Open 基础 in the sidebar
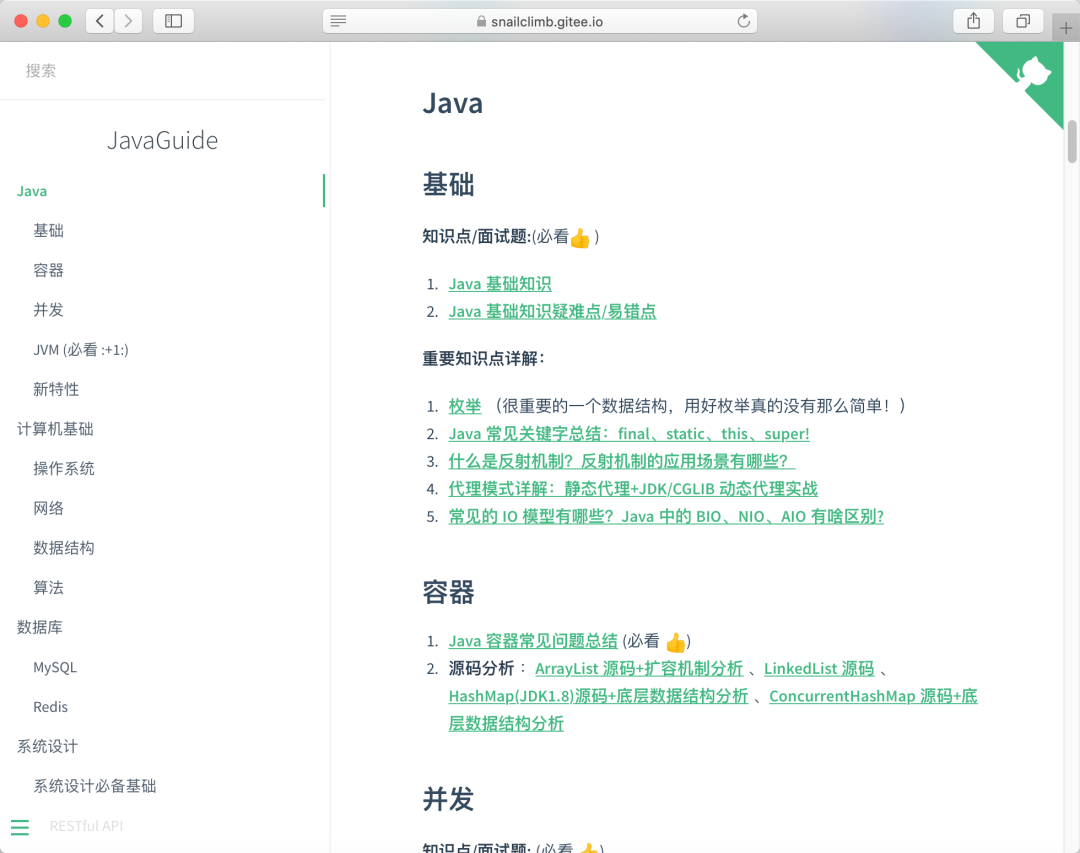 [48, 231]
